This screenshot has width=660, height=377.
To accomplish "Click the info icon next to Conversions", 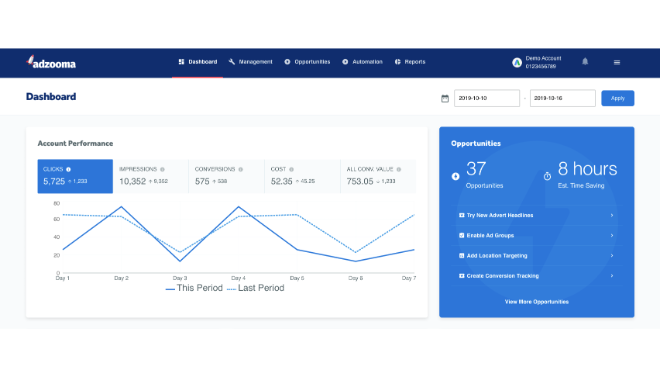I will [241, 169].
